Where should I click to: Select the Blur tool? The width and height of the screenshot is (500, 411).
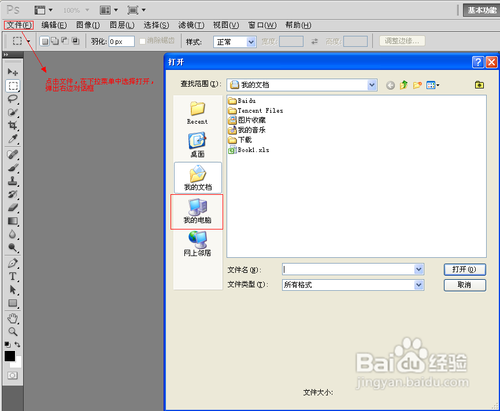click(x=13, y=234)
